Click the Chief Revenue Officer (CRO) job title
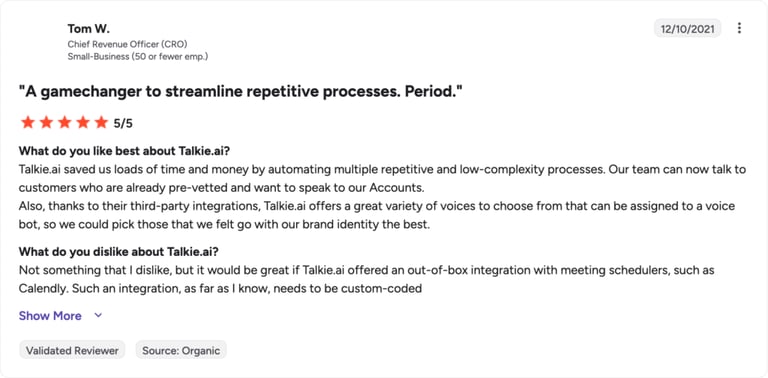768x378 pixels. pos(127,44)
